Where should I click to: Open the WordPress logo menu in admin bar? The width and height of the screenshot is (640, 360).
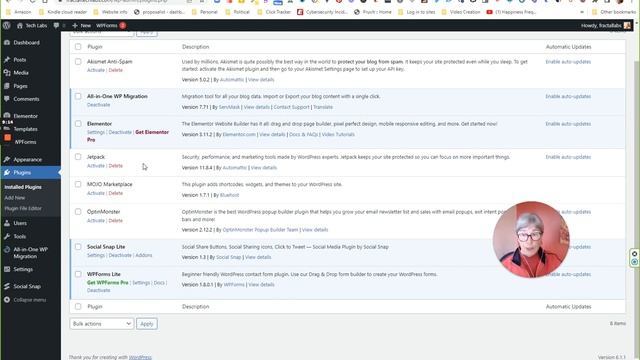(7, 25)
